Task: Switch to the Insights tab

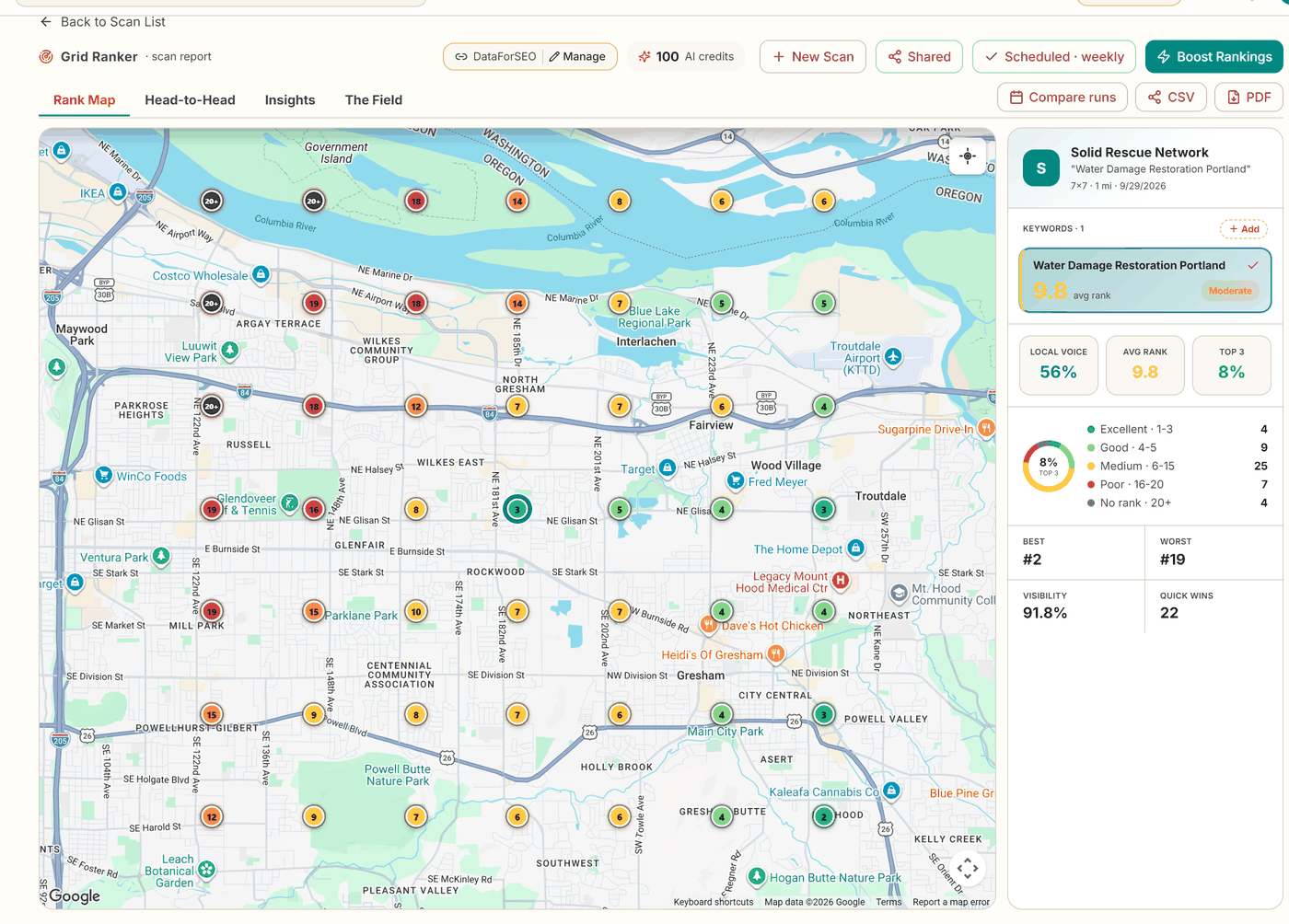Action: (290, 100)
